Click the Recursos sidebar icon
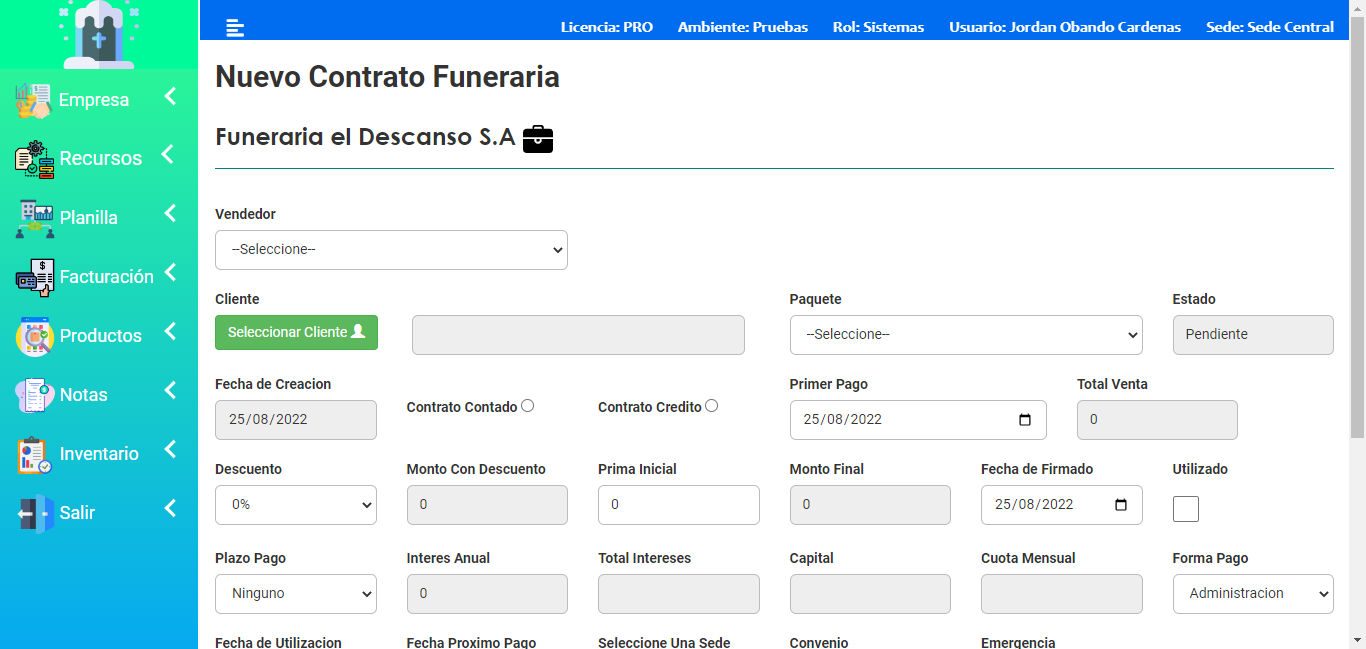Screen dimensions: 1366x649 [x=34, y=159]
